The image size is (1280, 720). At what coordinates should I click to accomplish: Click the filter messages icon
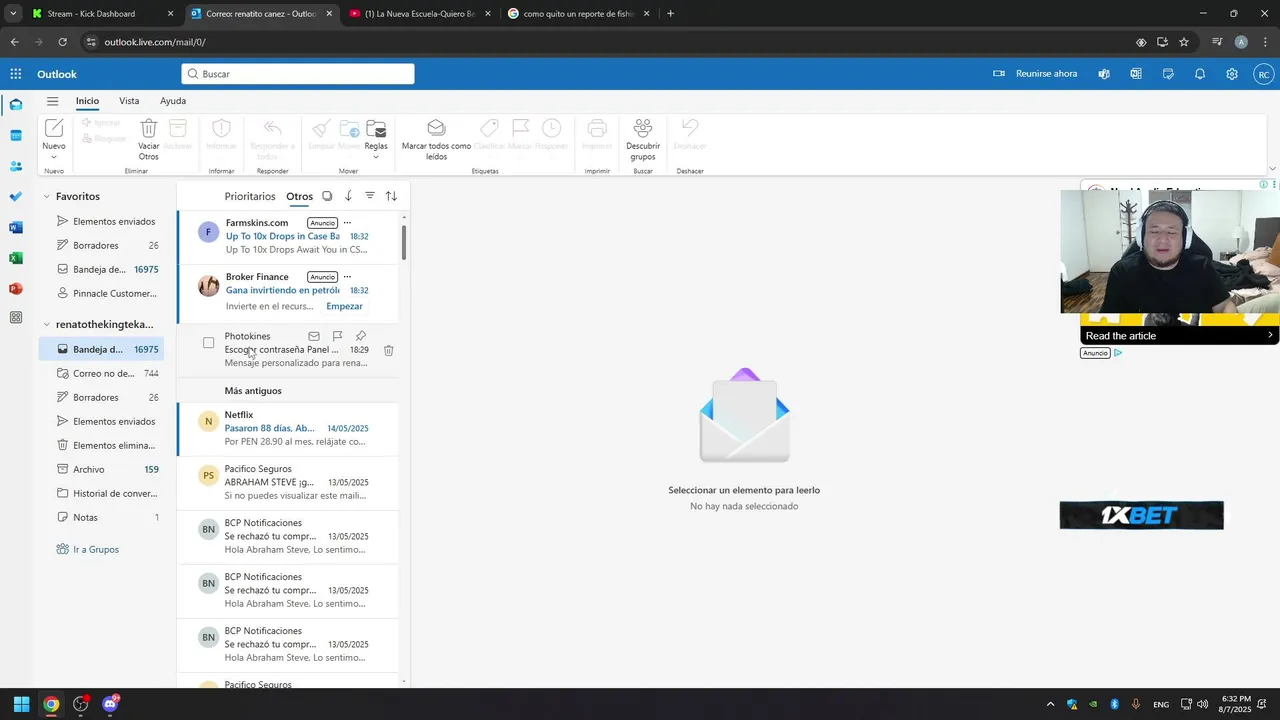click(370, 196)
